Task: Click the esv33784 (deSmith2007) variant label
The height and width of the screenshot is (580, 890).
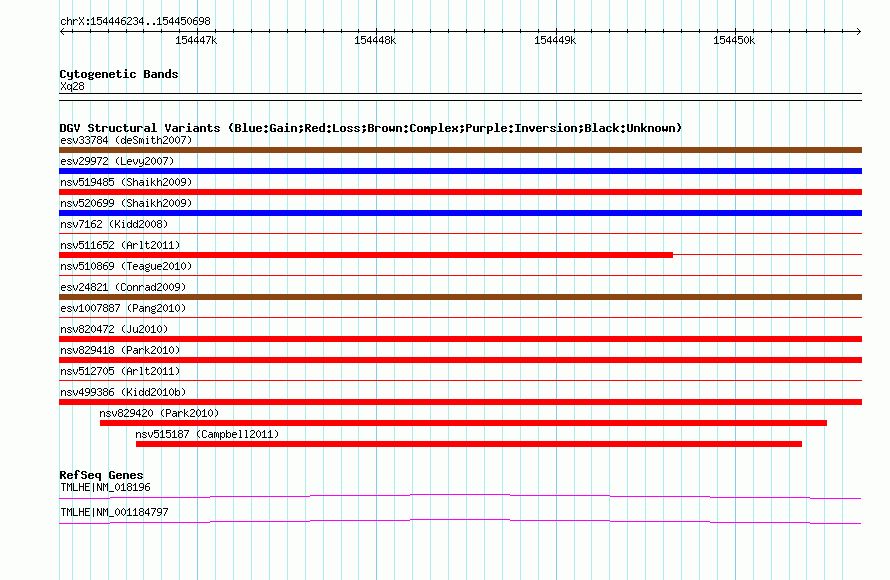Action: (126, 140)
